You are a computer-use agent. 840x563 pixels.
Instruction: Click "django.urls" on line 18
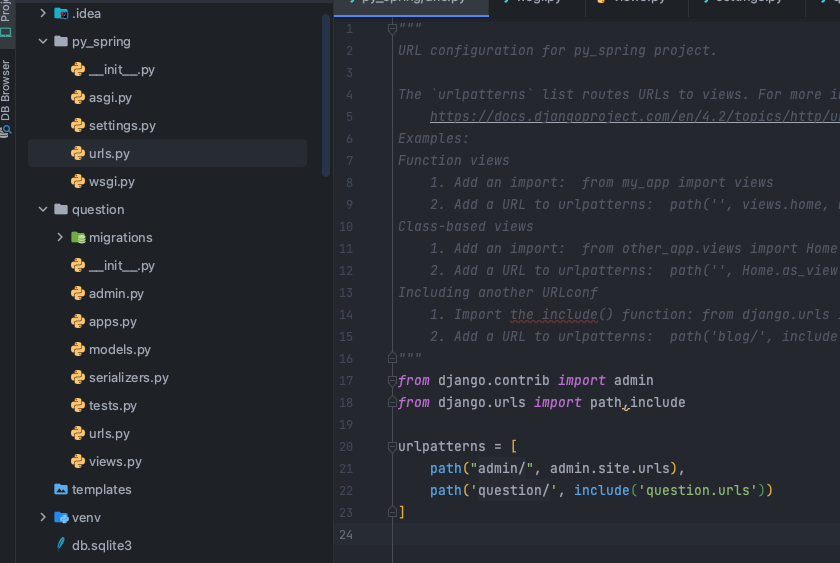coord(482,402)
